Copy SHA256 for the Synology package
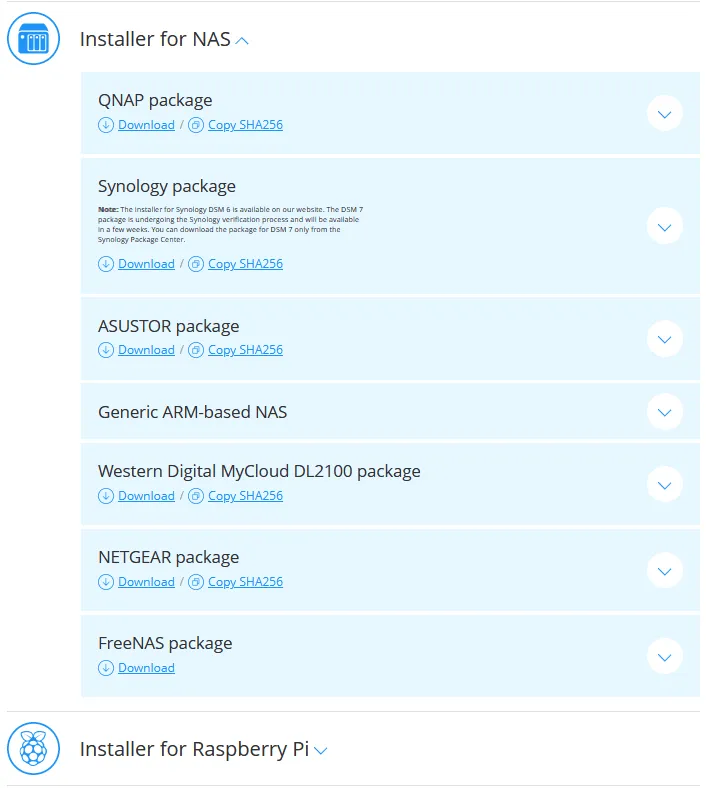713x793 pixels. (x=245, y=264)
